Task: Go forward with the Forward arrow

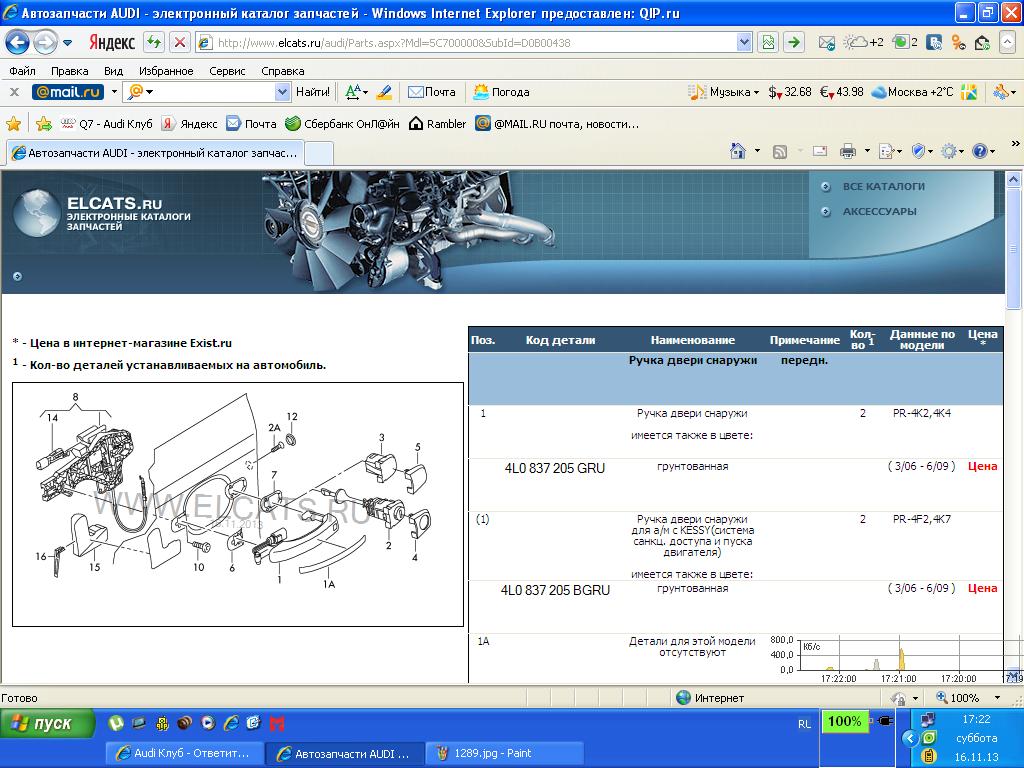Action: pos(45,43)
